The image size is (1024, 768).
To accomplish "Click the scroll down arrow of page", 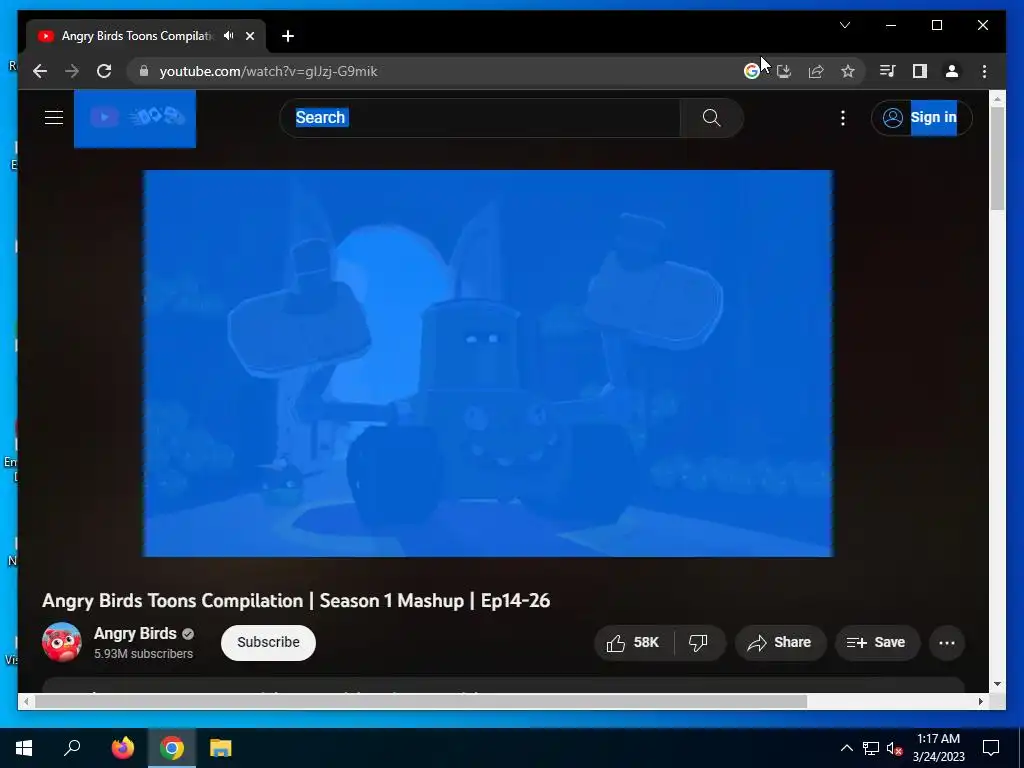I will click(997, 684).
